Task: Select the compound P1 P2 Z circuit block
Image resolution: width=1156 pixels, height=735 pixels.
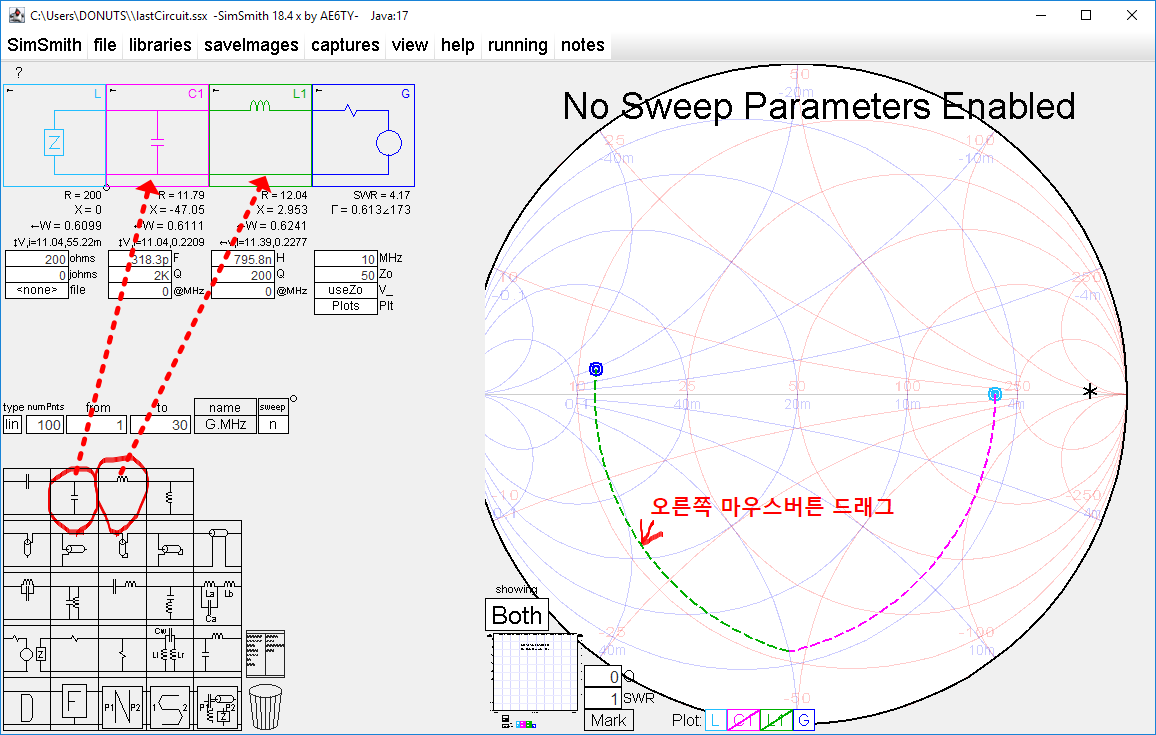Action: pos(217,706)
